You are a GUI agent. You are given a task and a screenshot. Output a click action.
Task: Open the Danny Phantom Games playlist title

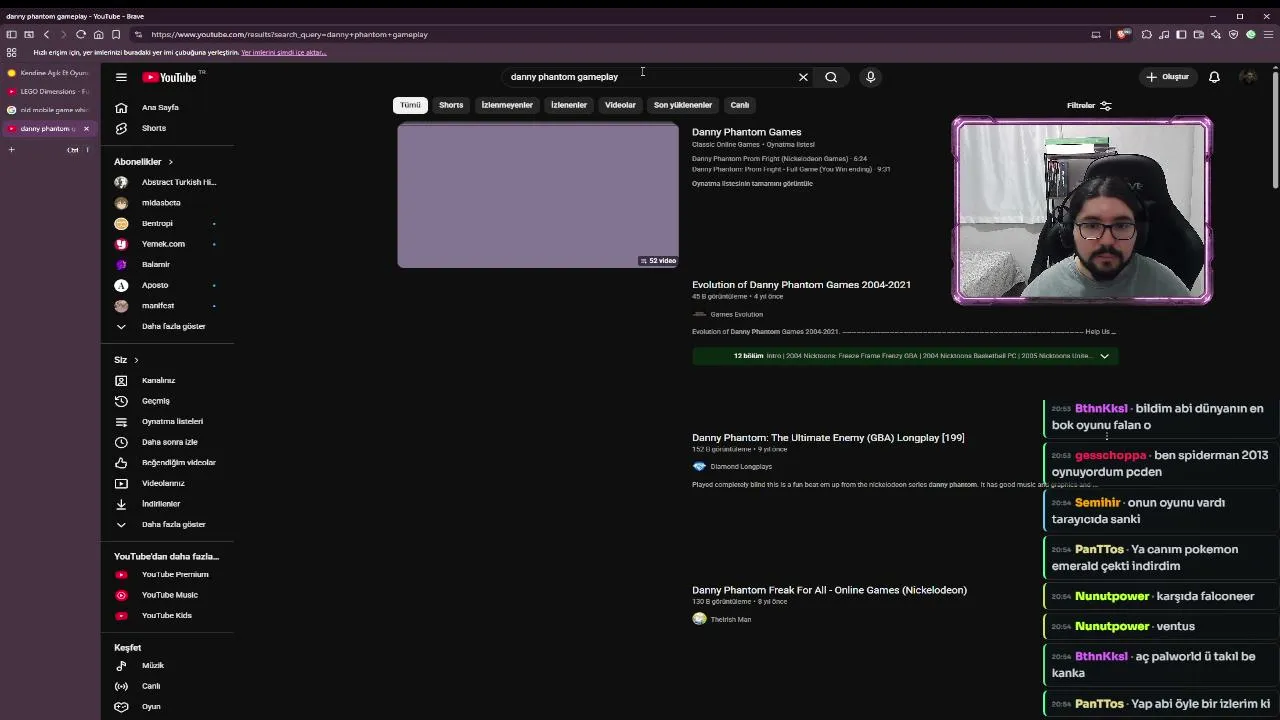(x=746, y=132)
